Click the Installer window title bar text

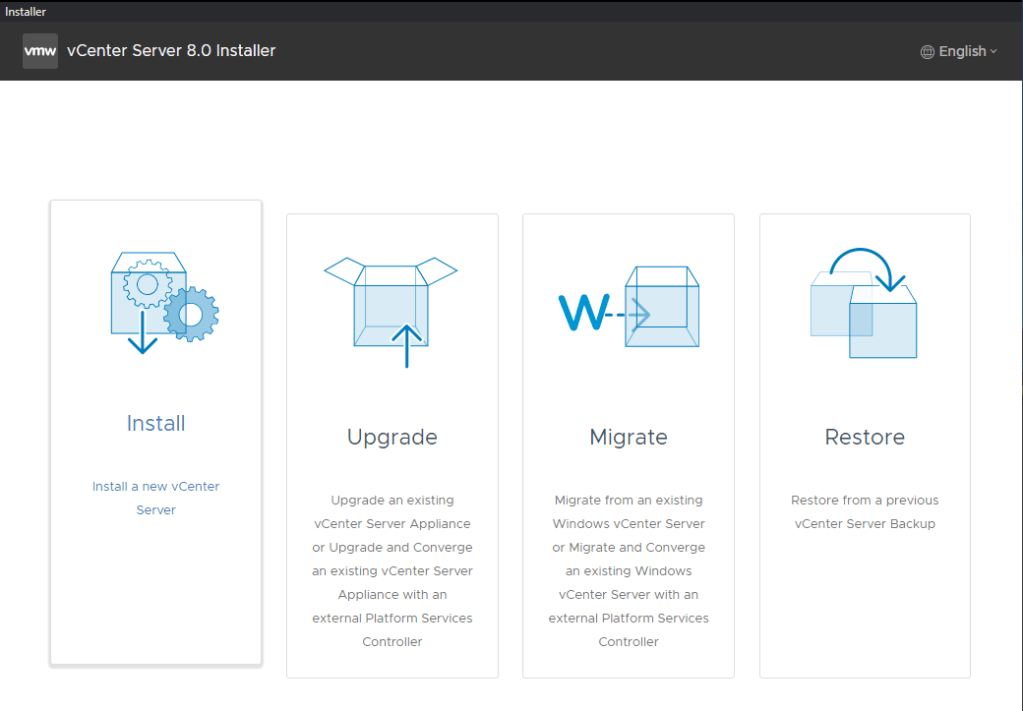(25, 11)
